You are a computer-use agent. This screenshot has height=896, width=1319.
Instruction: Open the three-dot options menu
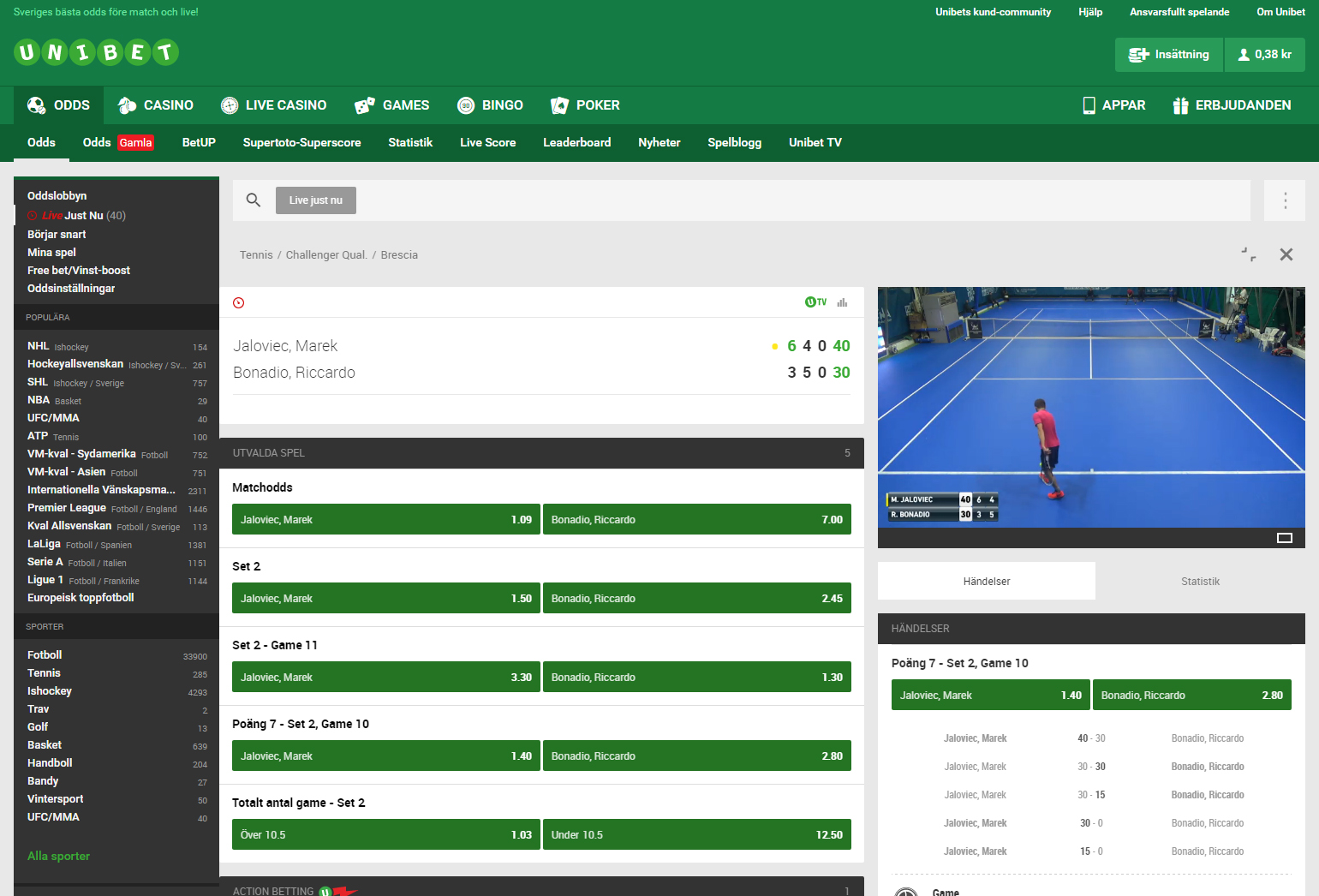[1285, 200]
